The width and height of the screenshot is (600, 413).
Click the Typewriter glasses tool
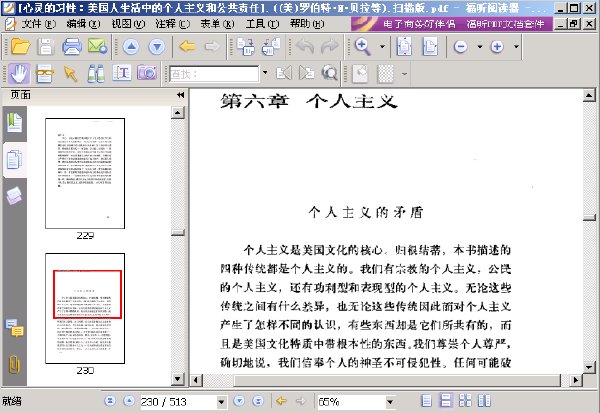(x=44, y=73)
